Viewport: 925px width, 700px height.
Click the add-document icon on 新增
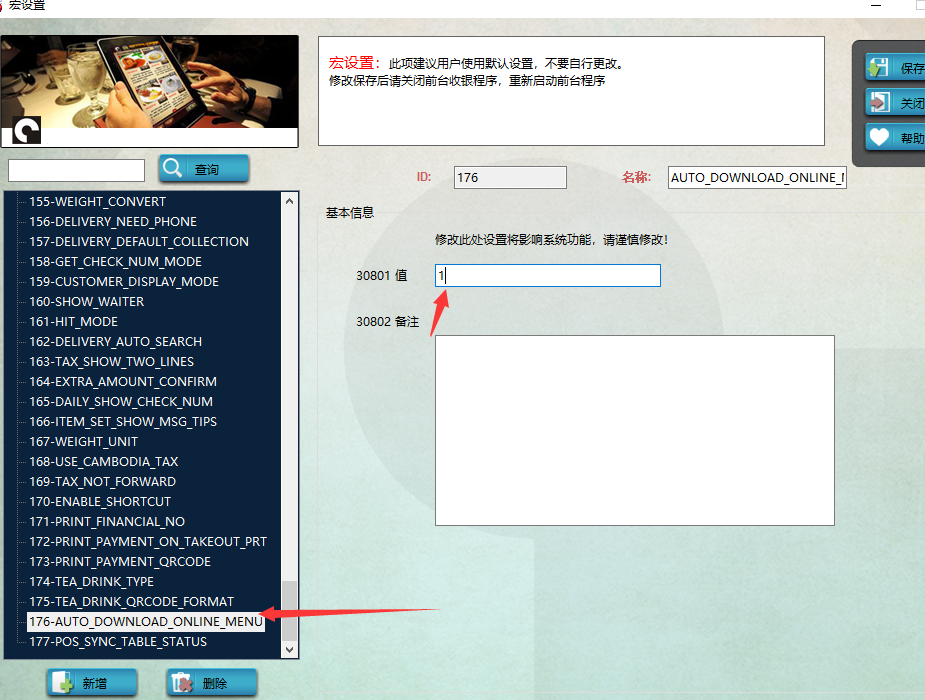point(63,682)
